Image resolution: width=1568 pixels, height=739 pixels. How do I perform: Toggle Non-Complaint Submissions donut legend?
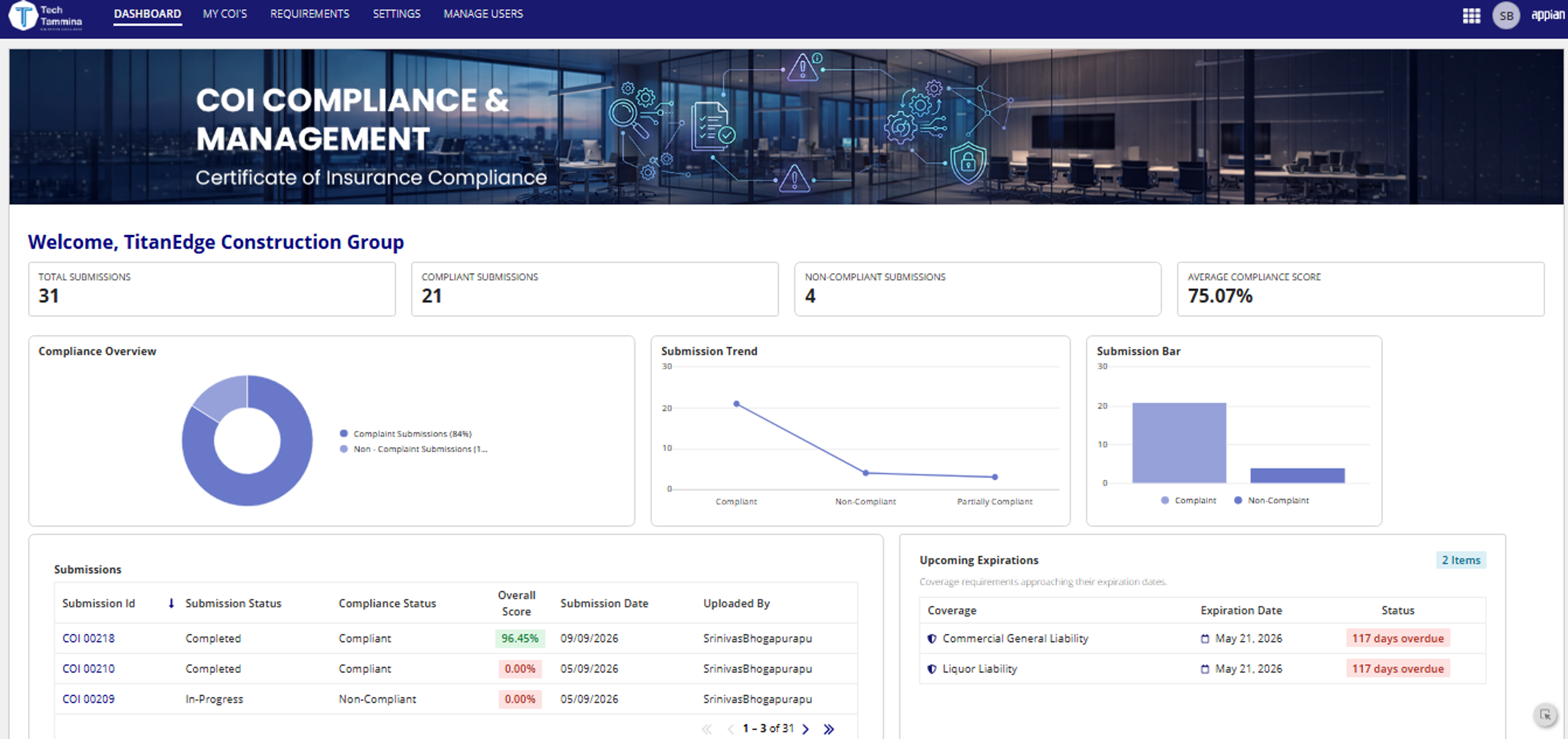[414, 449]
